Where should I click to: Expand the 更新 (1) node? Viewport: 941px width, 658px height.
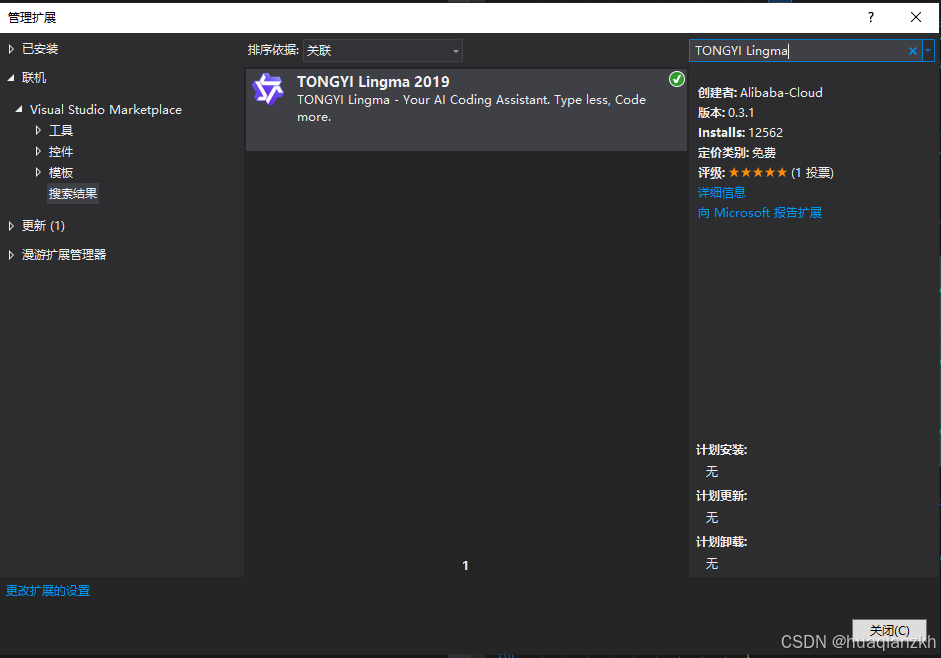click(11, 226)
